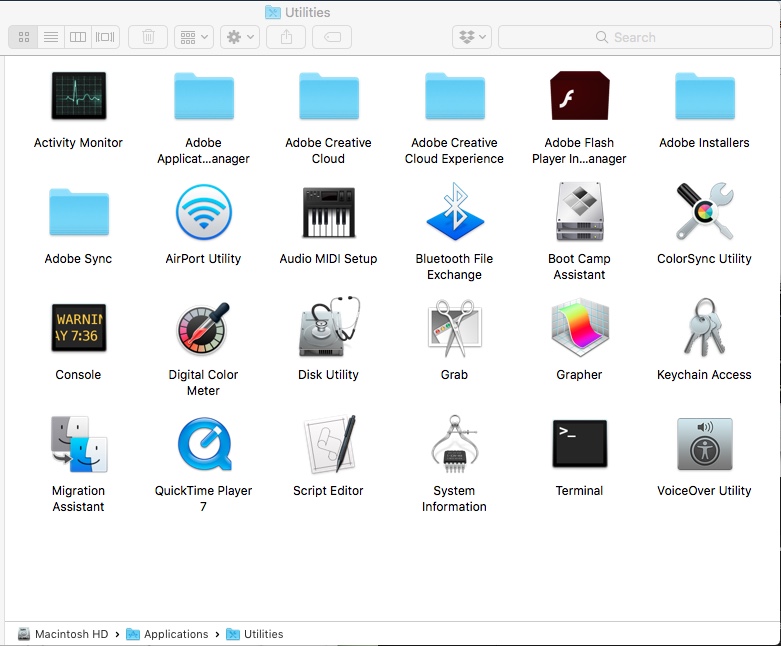
Task: Click the AirPort Utility label
Action: coord(203,258)
